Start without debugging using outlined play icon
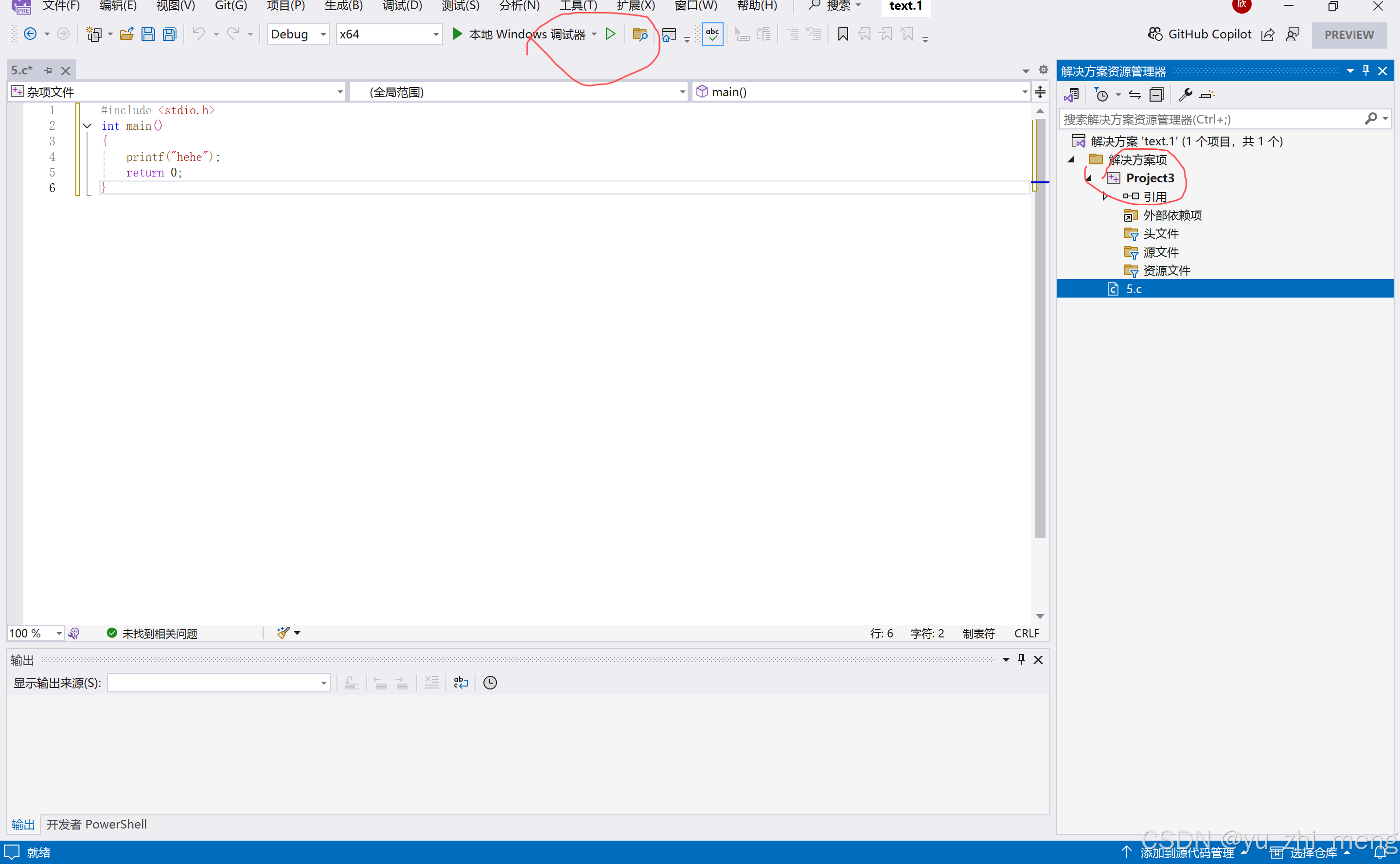The image size is (1400, 864). 610,35
